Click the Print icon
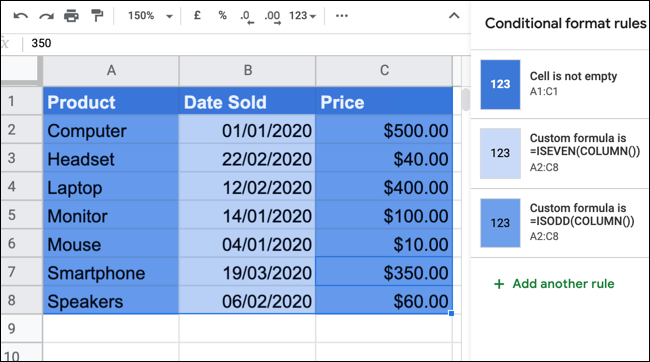 71,16
